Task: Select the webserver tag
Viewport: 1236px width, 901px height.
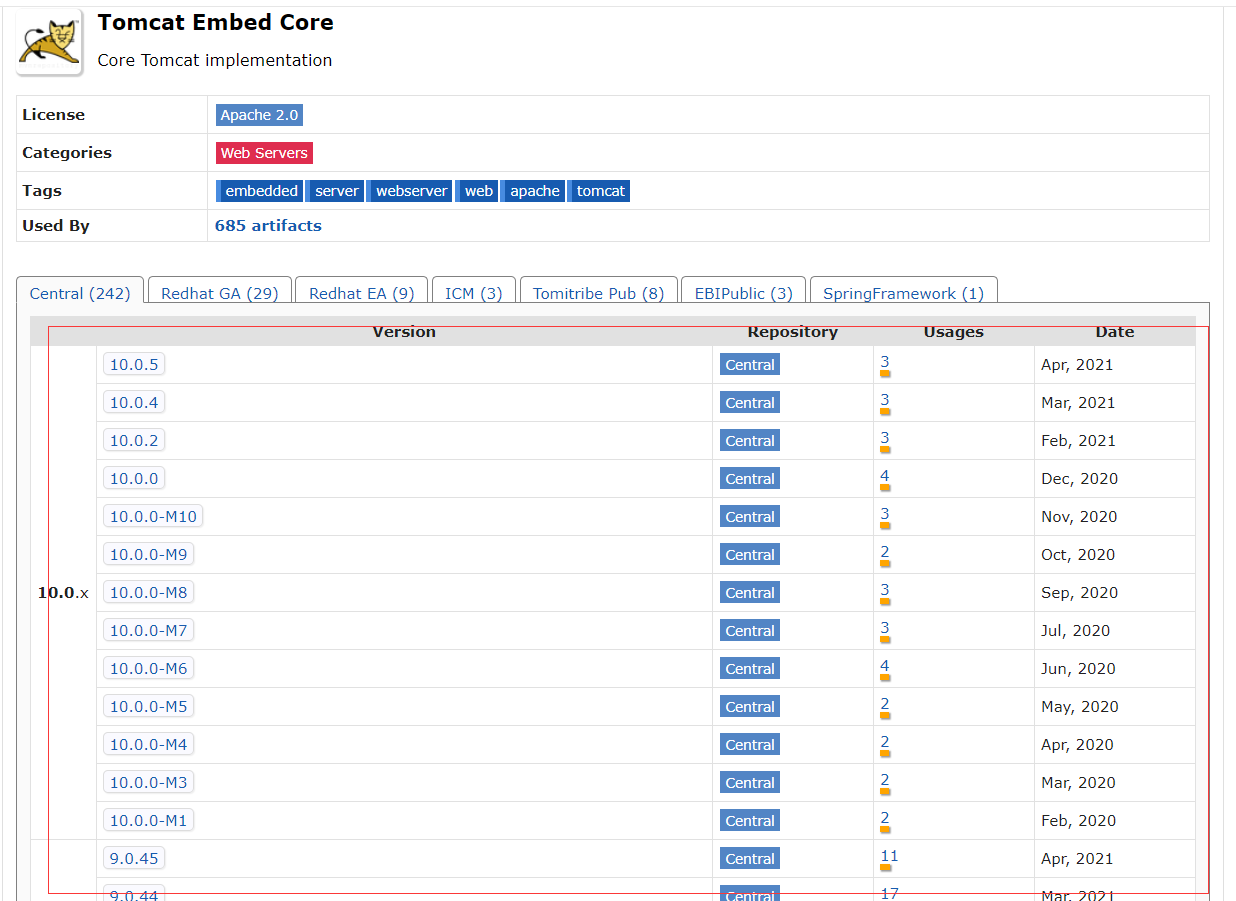Action: coord(410,191)
